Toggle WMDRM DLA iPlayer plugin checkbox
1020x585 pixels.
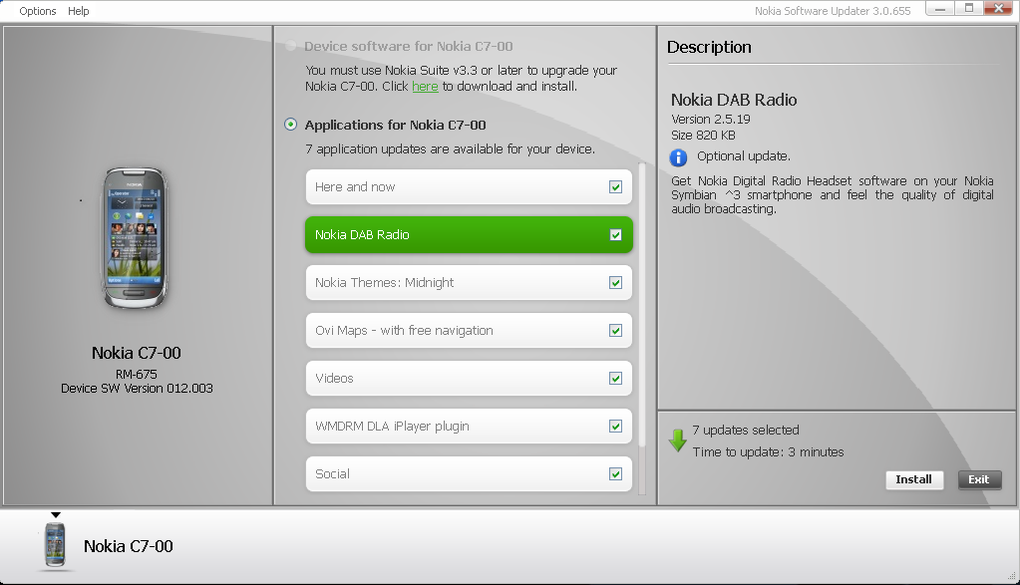pos(615,426)
